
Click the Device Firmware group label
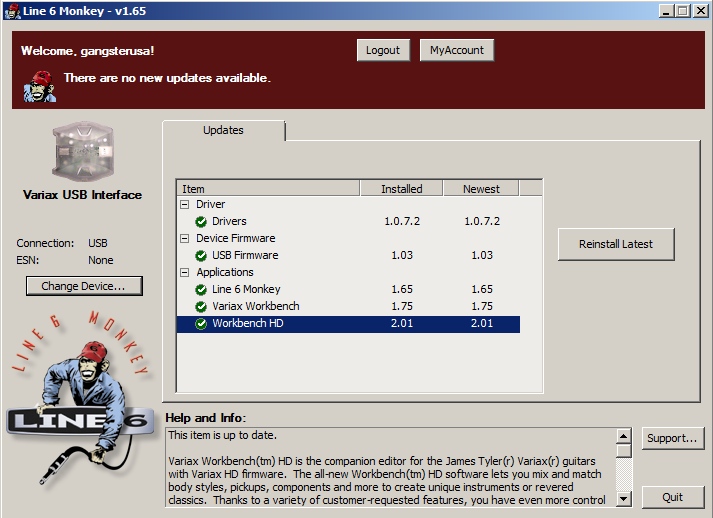[236, 238]
